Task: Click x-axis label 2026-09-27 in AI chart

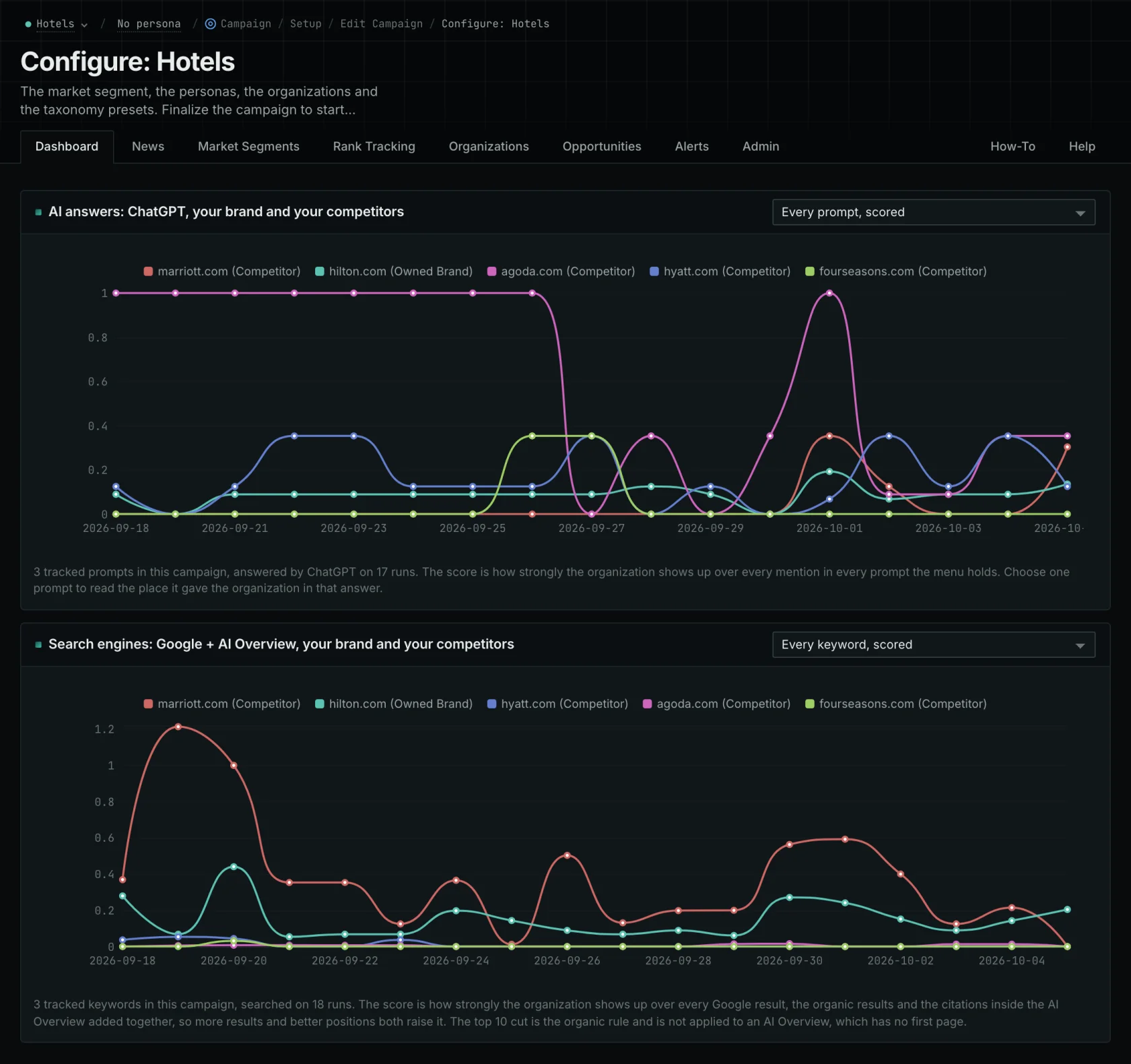Action: [x=592, y=528]
